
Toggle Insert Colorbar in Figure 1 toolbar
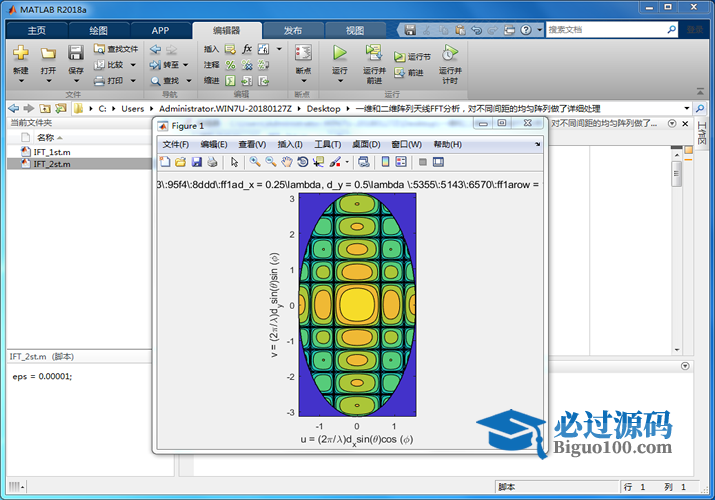[x=385, y=162]
